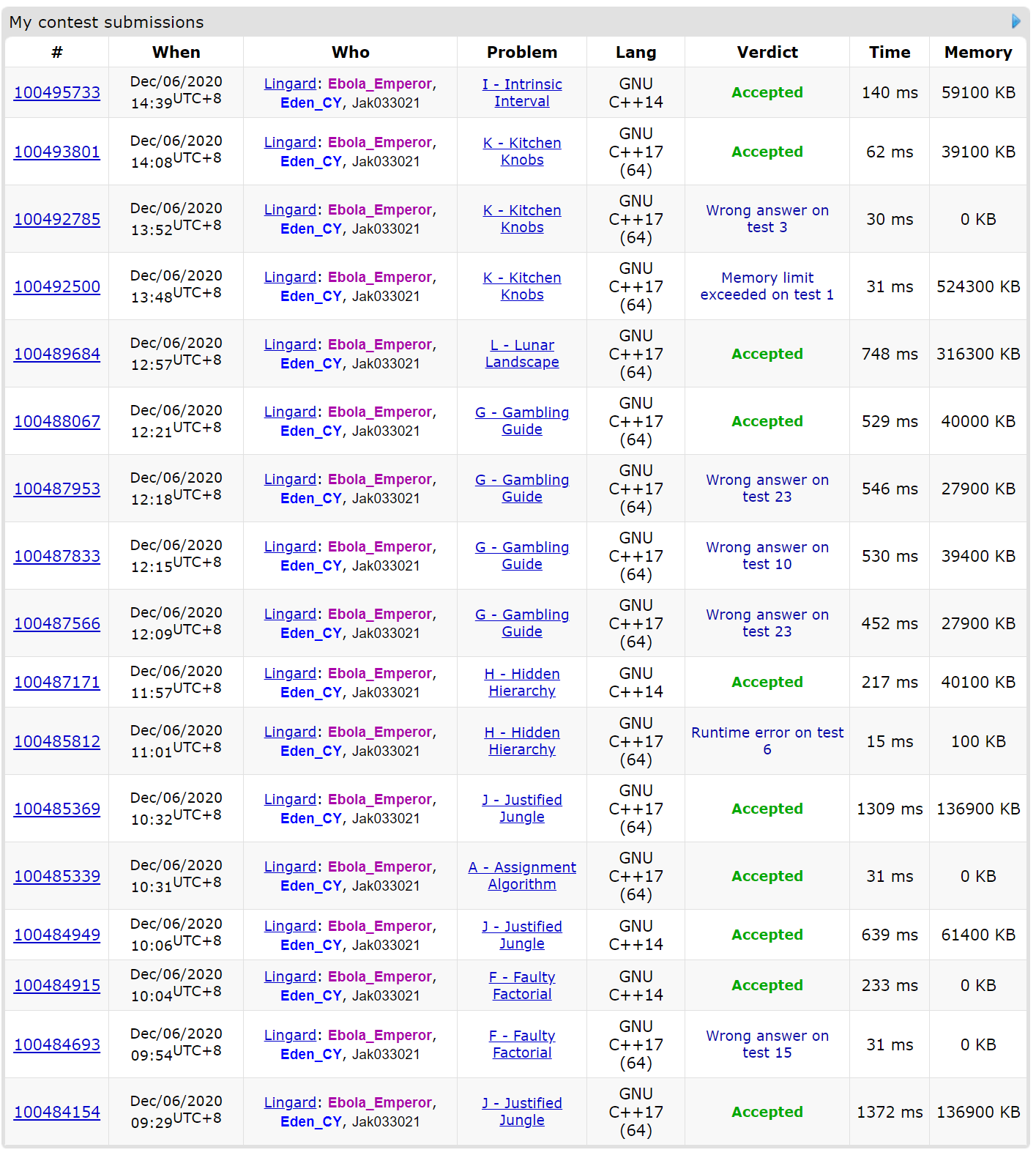Open submission 100488067

click(x=57, y=422)
